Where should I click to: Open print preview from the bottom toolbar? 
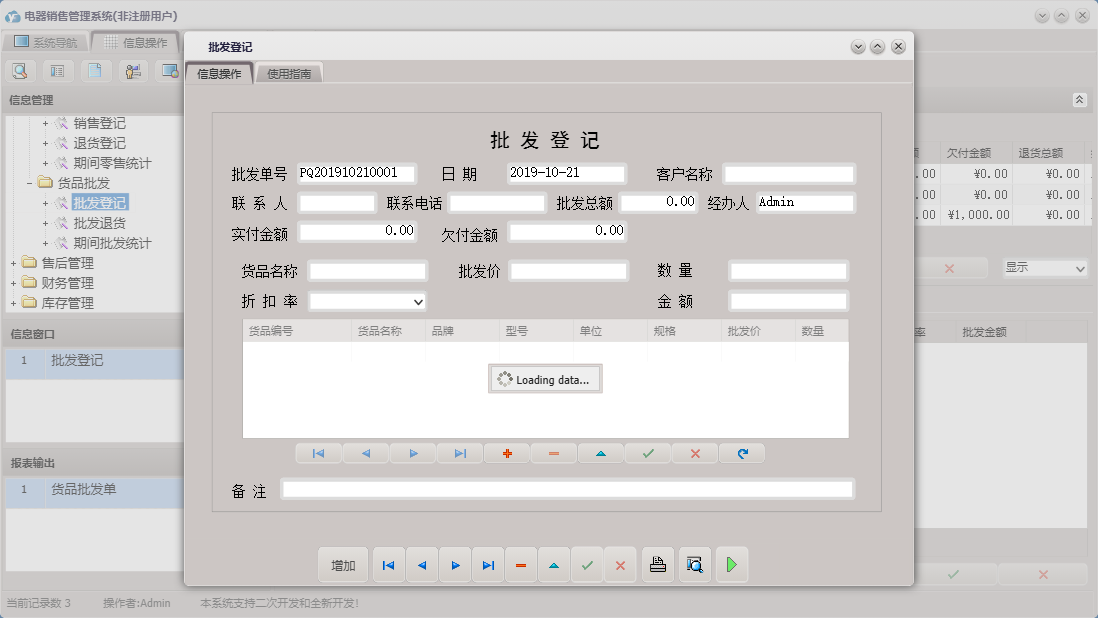click(694, 565)
